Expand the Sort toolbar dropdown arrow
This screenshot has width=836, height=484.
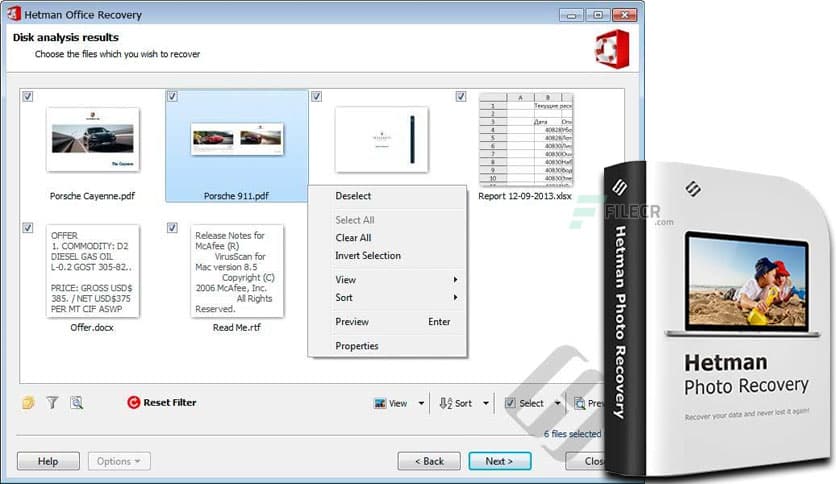click(x=486, y=404)
